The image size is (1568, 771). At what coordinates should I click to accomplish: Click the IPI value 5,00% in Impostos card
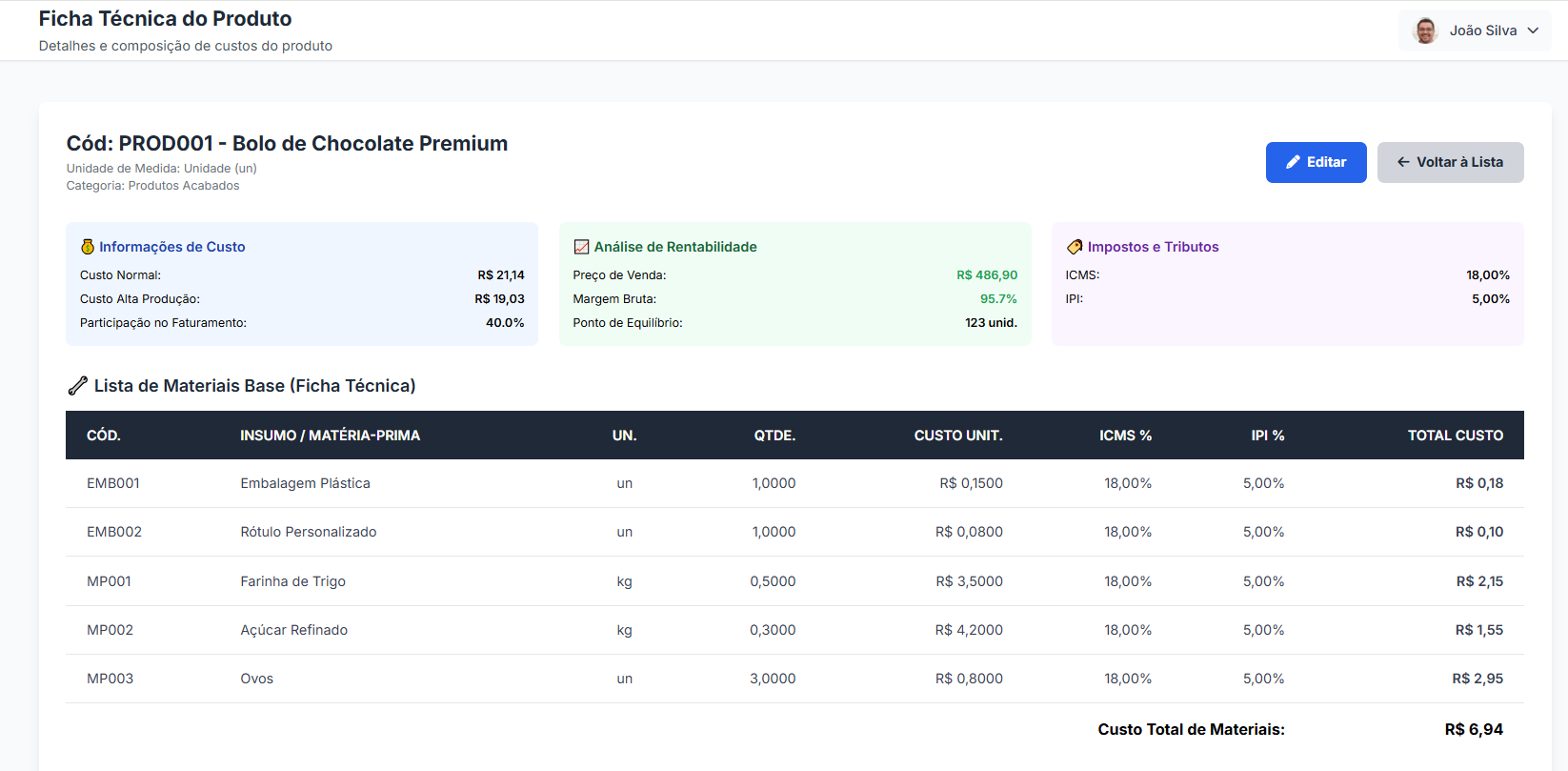(1491, 299)
